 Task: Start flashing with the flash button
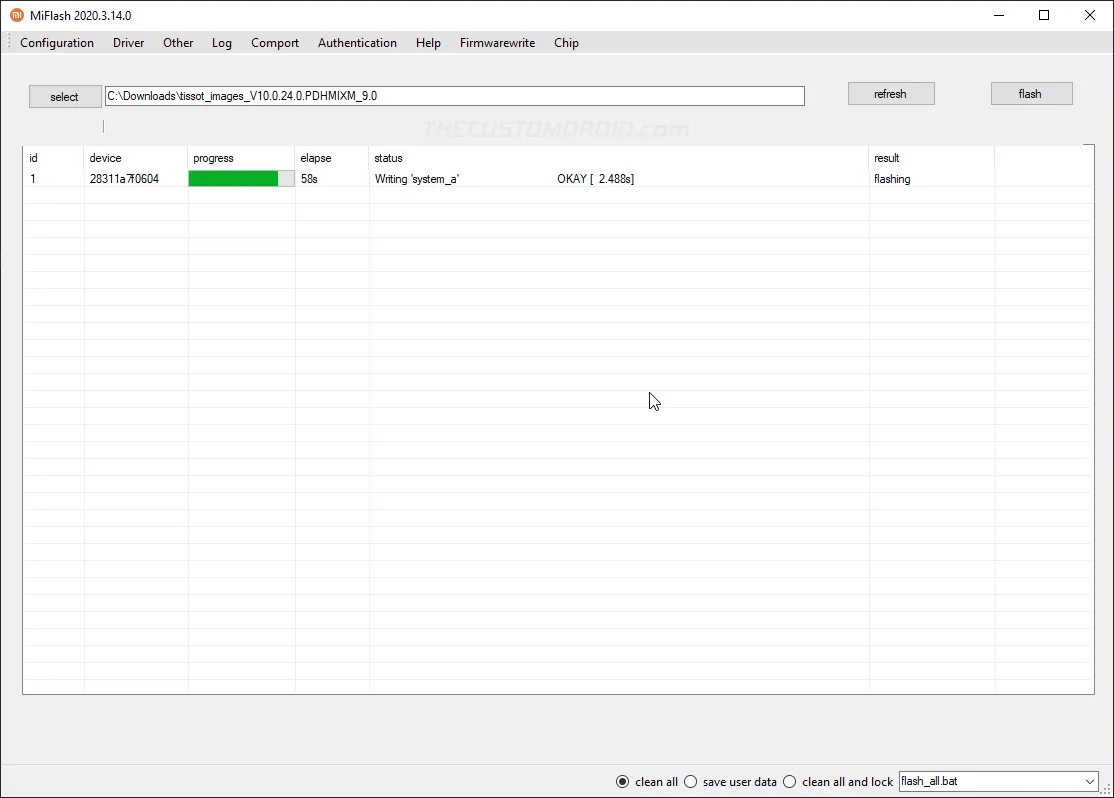(1031, 93)
